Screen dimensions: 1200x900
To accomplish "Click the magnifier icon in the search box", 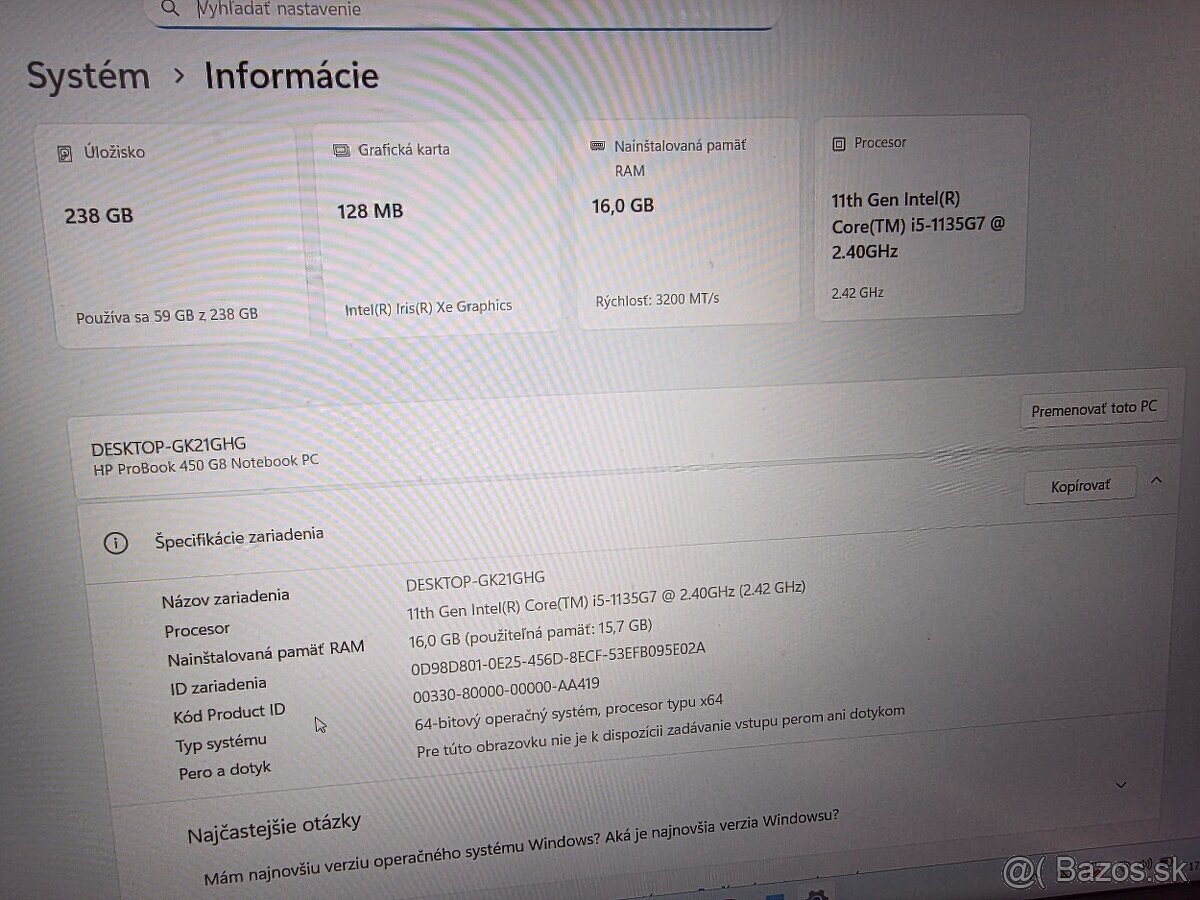I will pos(170,8).
